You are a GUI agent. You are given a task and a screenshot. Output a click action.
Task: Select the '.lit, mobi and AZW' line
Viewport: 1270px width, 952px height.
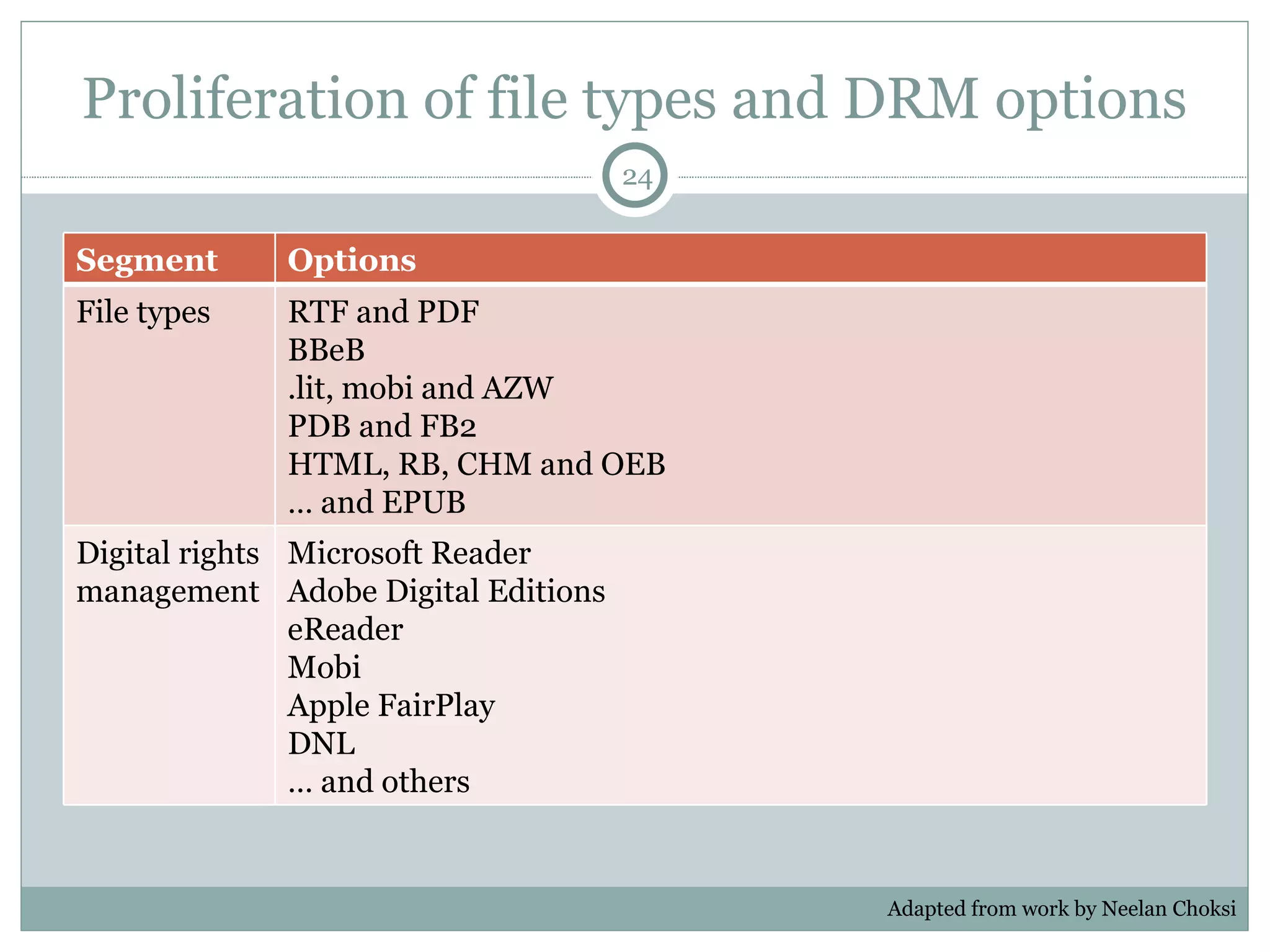(x=420, y=388)
